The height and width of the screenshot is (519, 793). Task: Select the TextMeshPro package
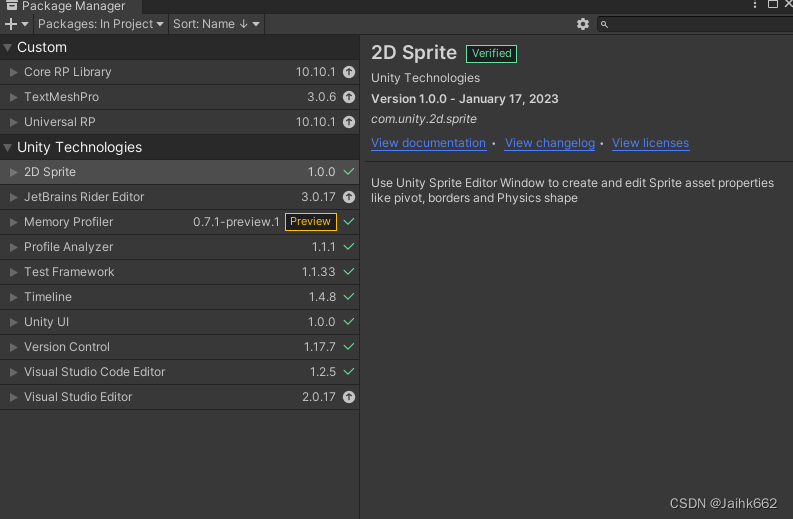pyautogui.click(x=180, y=97)
